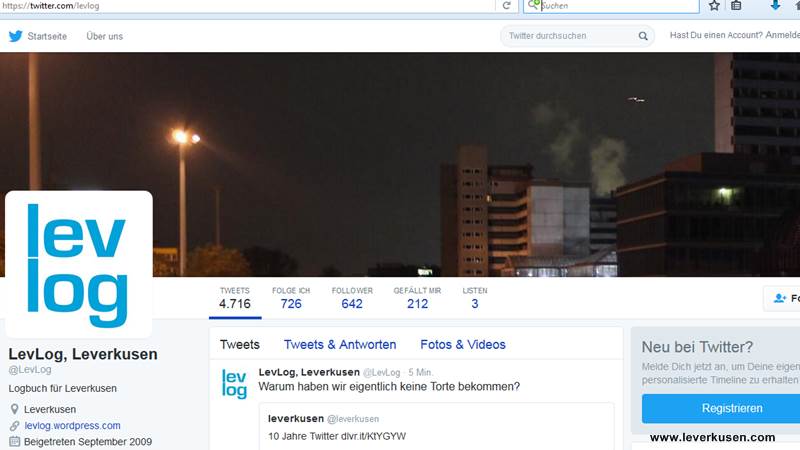Open quoted tweet author leverkusen
The height and width of the screenshot is (450, 800).
(x=296, y=418)
